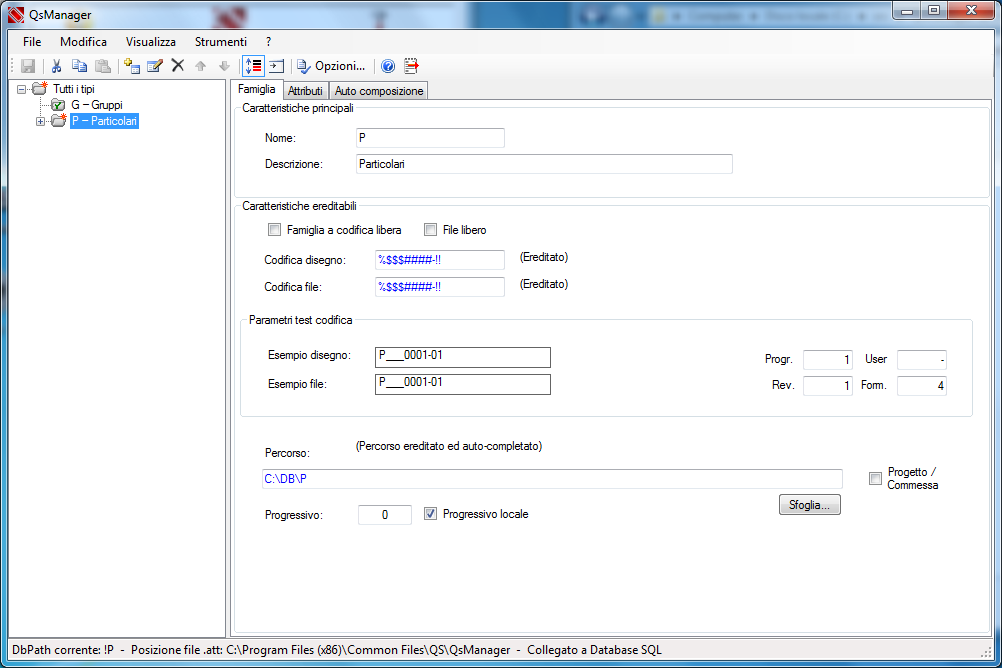Viewport: 1002px width, 668px height.
Task: Click the 'Collegato a Database SQL' status text
Action: coord(594,650)
